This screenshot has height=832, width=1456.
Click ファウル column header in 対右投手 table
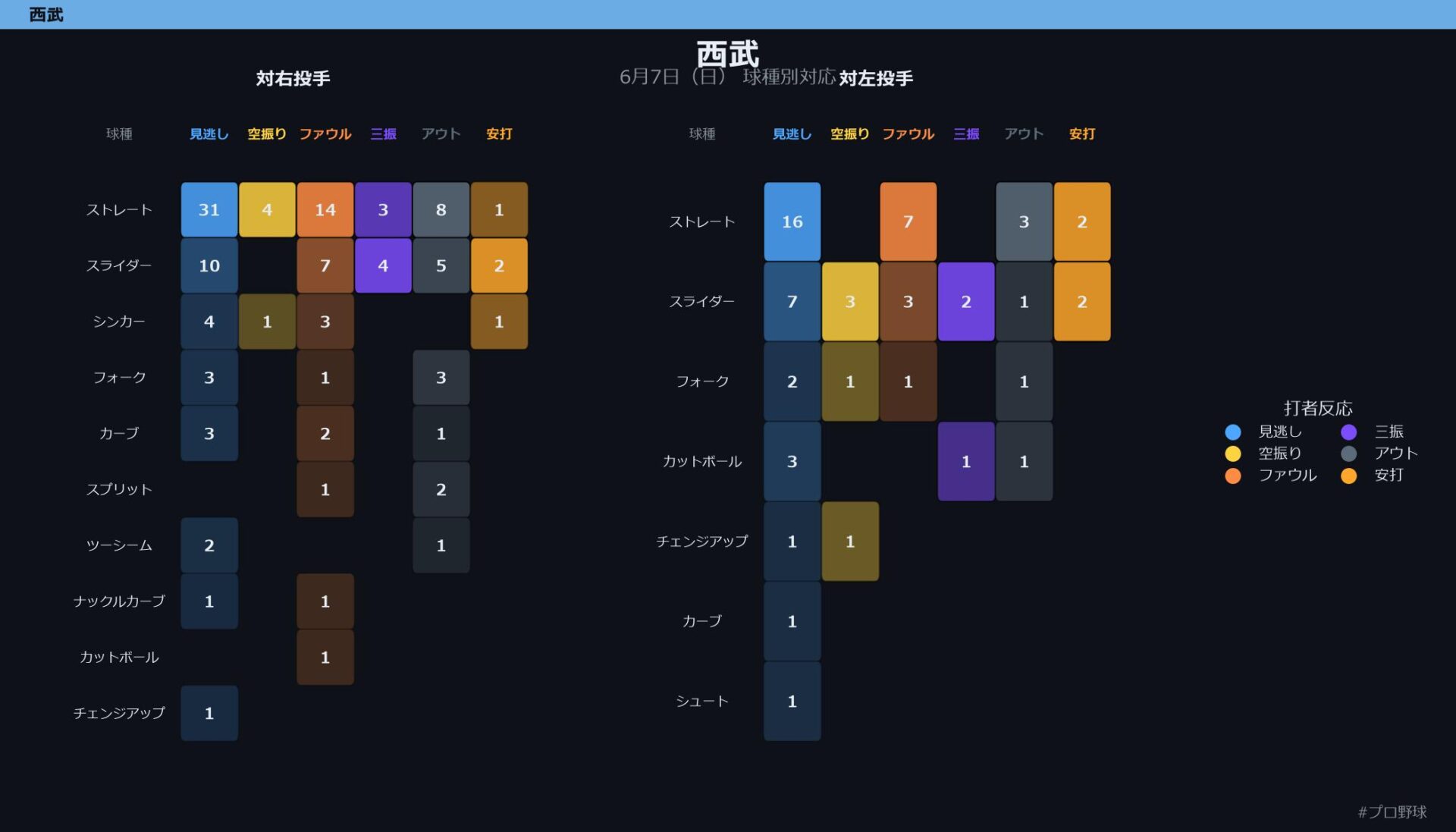pyautogui.click(x=325, y=133)
